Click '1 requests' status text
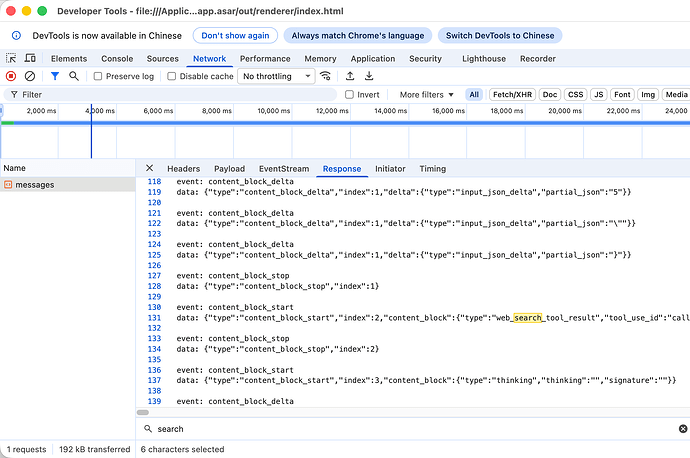Viewport: 690px width, 458px height. click(x=26, y=449)
